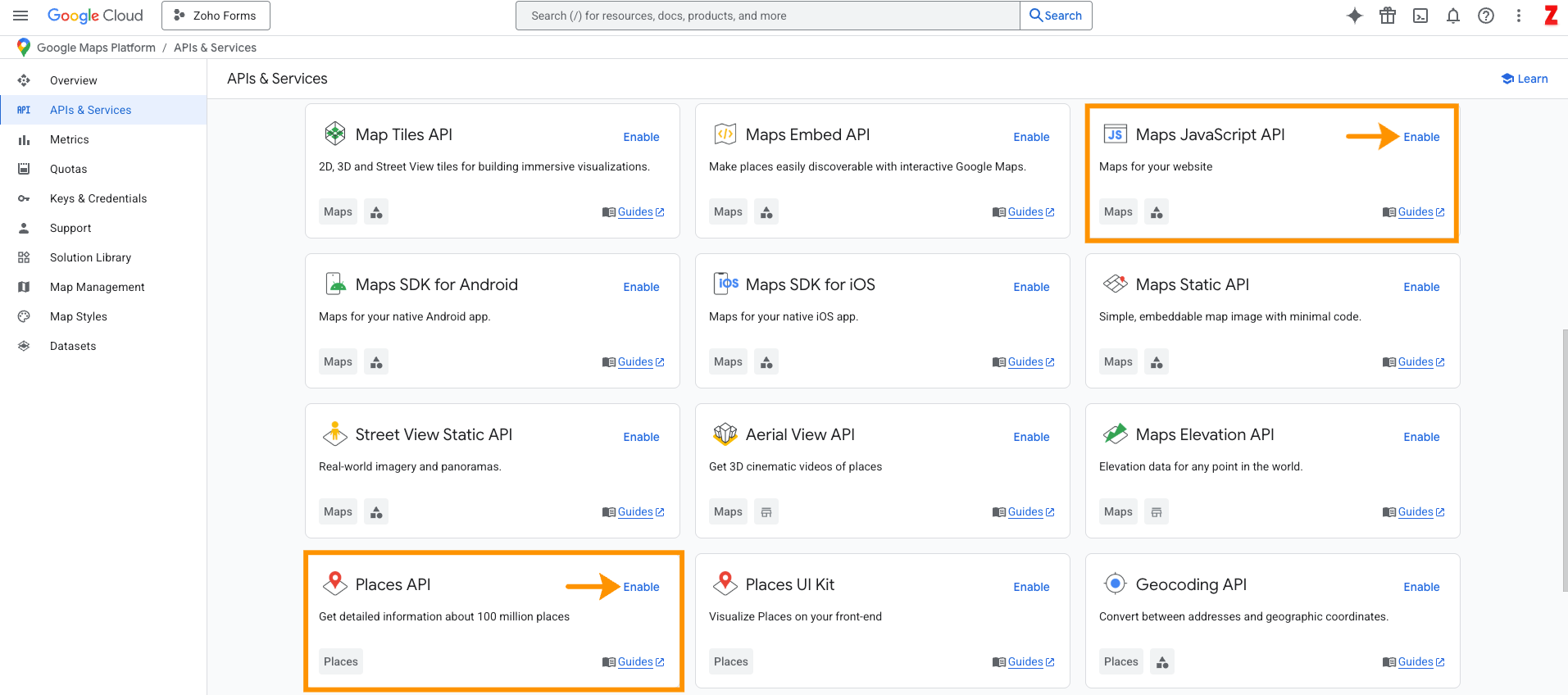The image size is (1568, 695).
Task: Enable the Maps SDK for Android
Action: coord(641,287)
